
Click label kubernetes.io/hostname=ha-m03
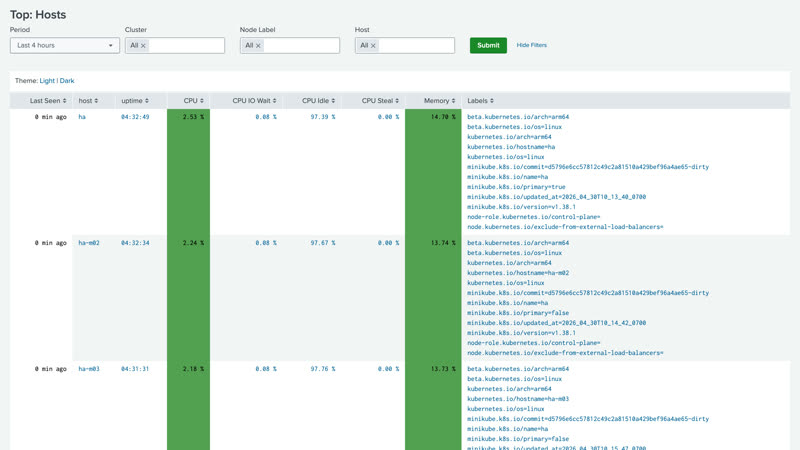click(x=518, y=399)
